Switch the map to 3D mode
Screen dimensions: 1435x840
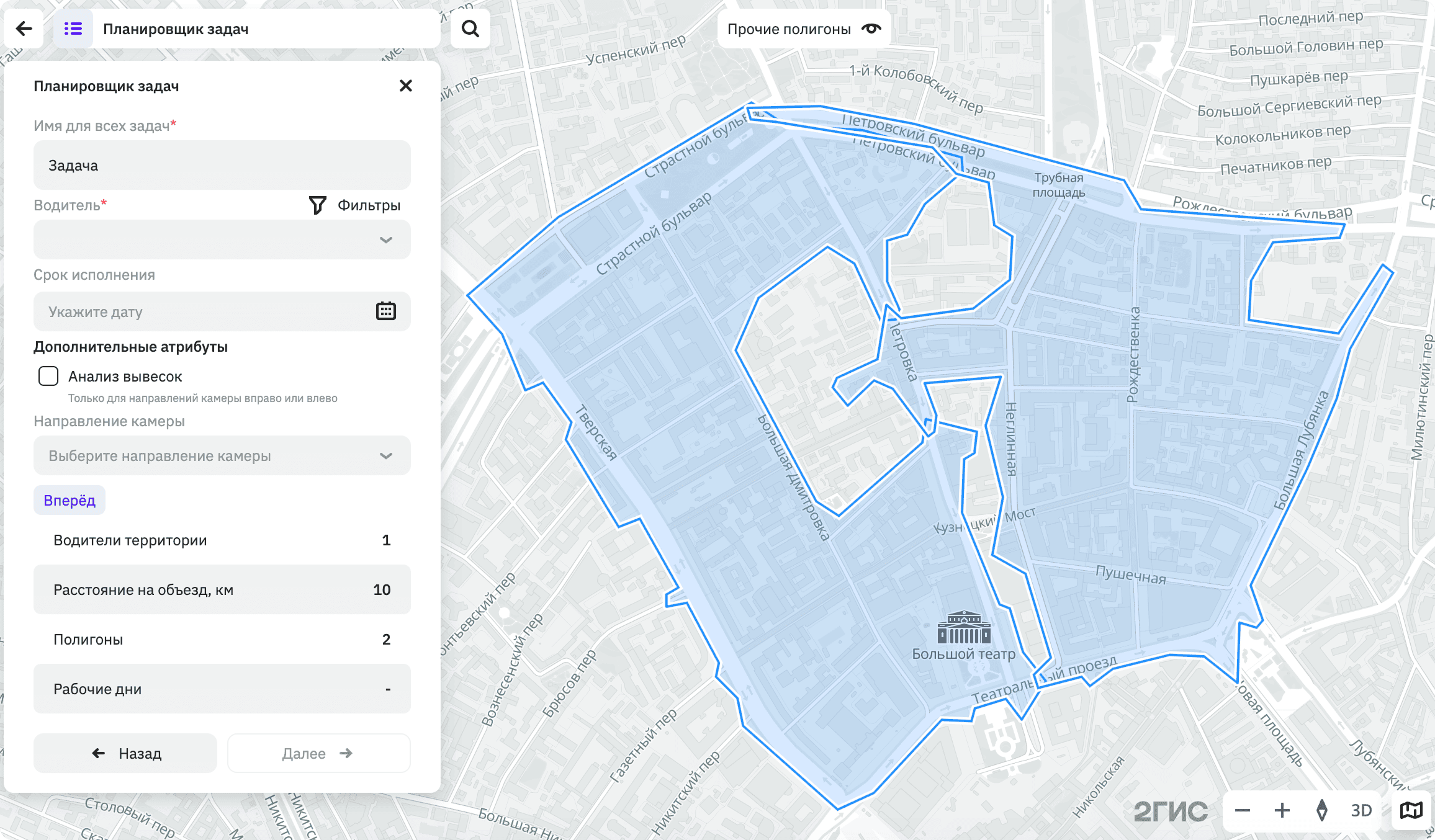click(1362, 810)
